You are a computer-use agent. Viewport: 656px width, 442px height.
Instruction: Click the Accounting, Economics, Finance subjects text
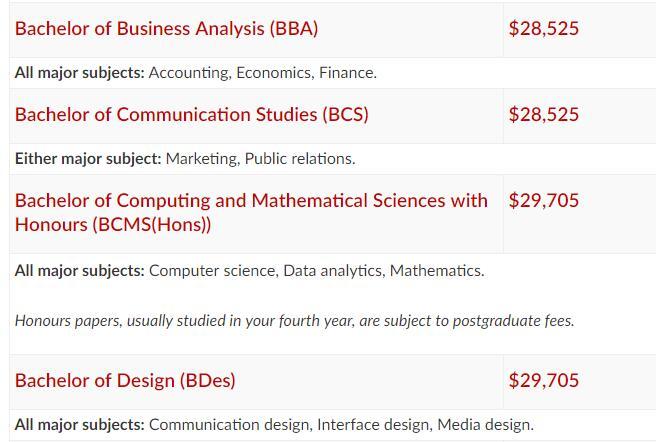(x=263, y=73)
